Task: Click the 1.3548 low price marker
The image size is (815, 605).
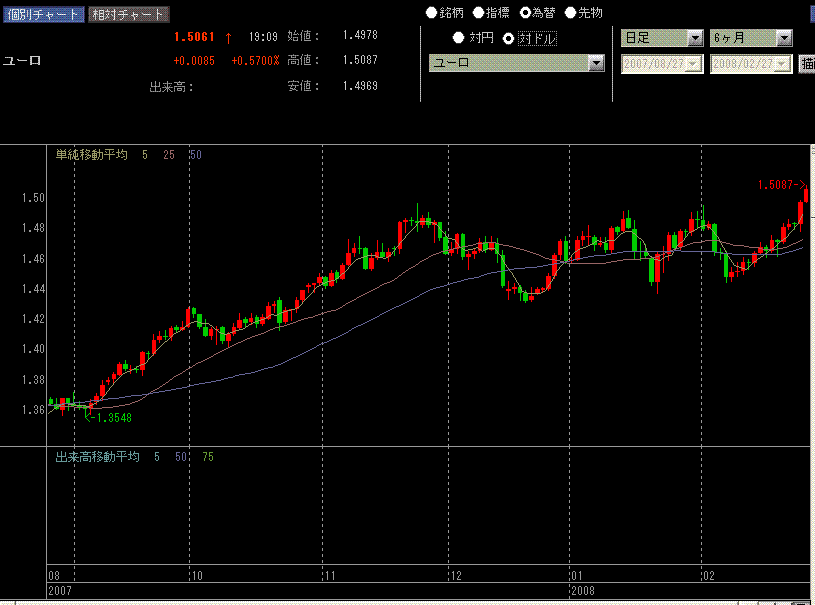Action: pyautogui.click(x=110, y=417)
